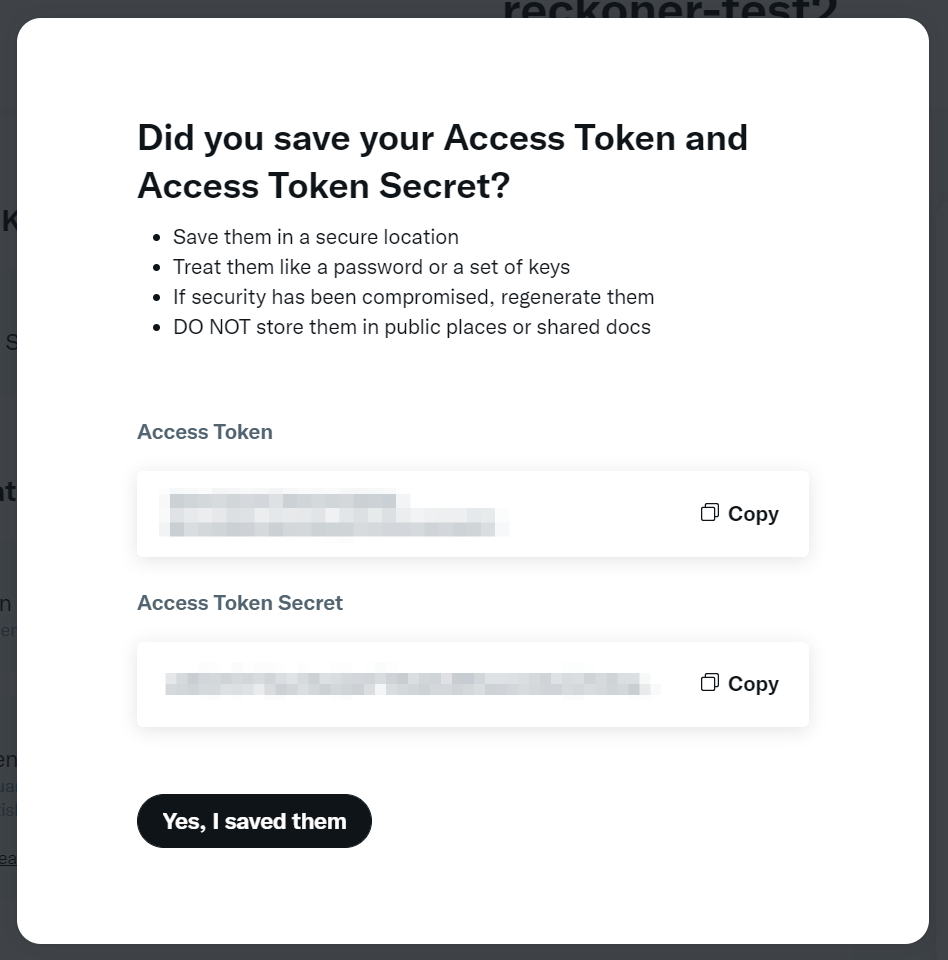Click the dimmed backdrop left of the dialog
Image resolution: width=948 pixels, height=960 pixels.
click(8, 420)
